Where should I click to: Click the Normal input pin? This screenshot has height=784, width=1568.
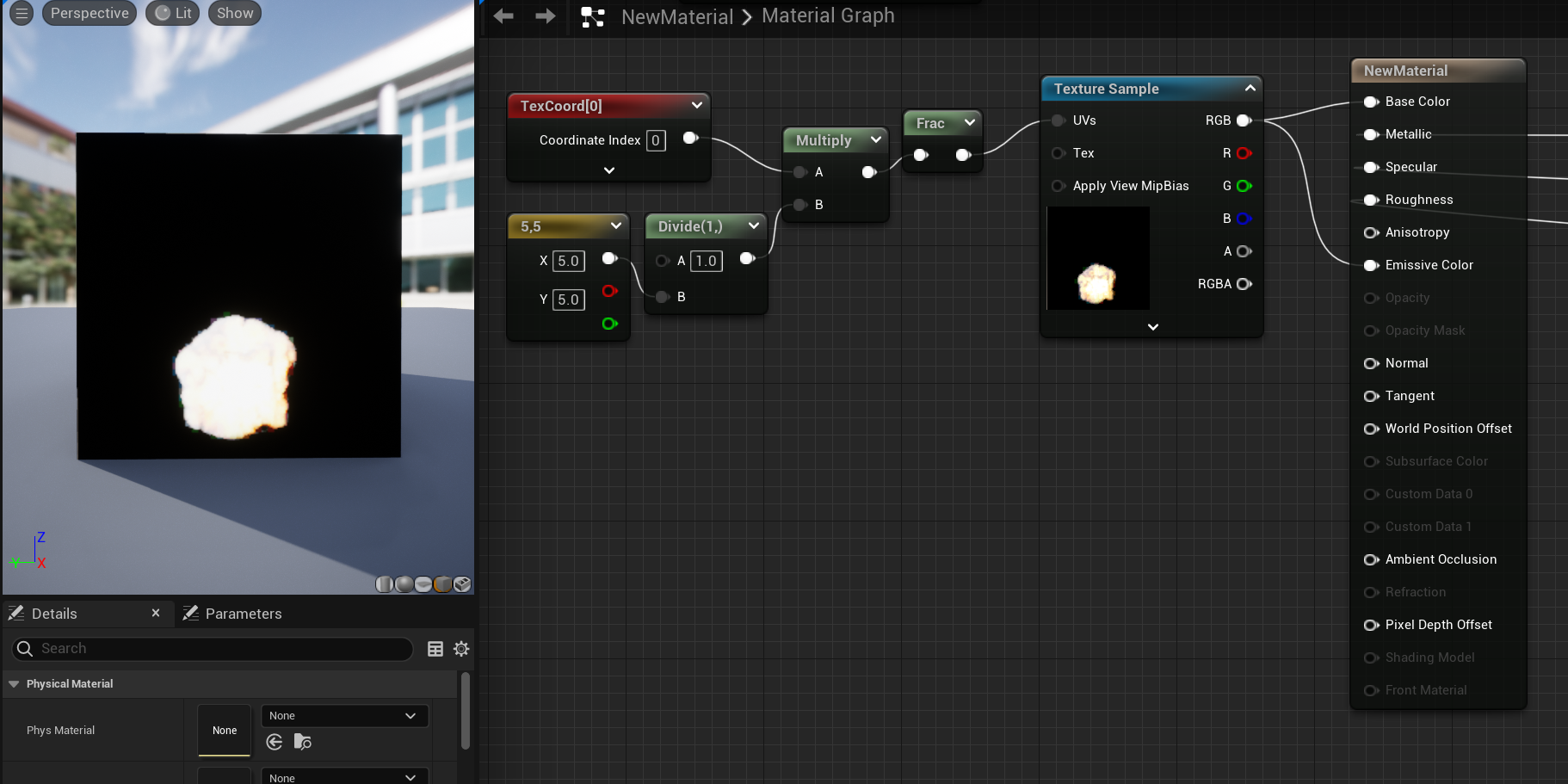pyautogui.click(x=1372, y=363)
